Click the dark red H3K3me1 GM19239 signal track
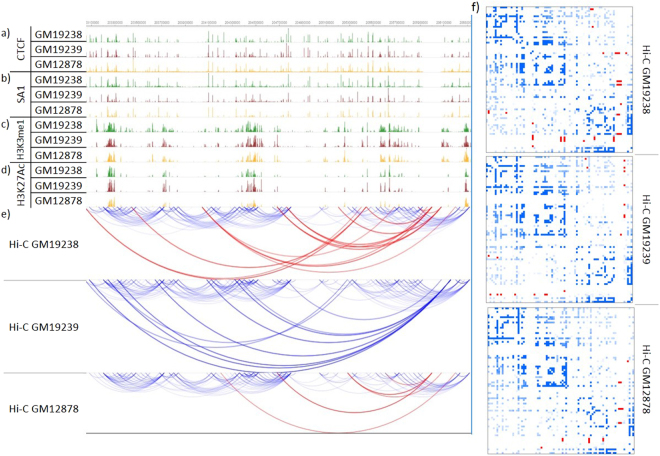The height and width of the screenshot is (456, 660). (279, 141)
